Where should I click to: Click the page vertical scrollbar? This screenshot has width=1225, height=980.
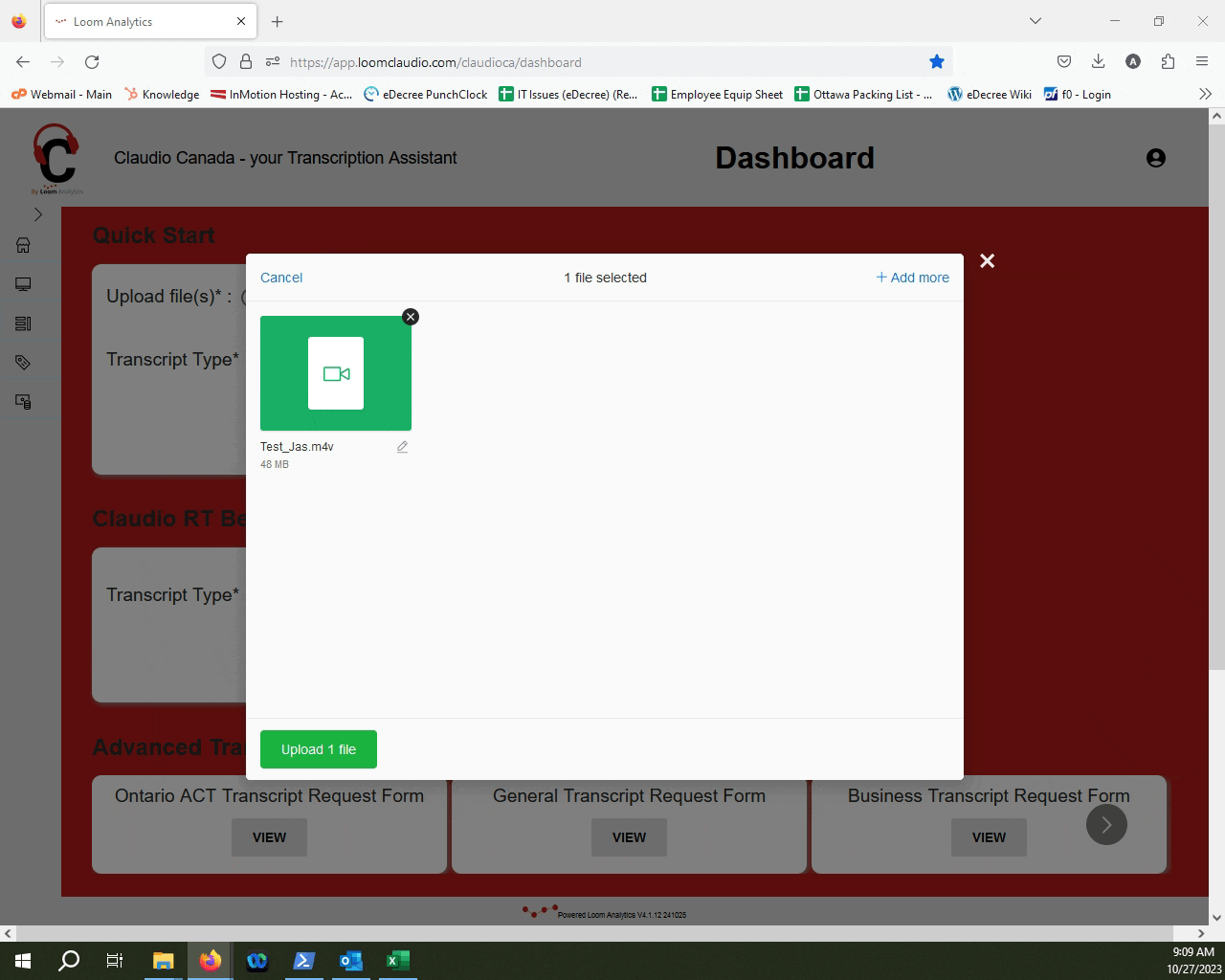[1216, 397]
